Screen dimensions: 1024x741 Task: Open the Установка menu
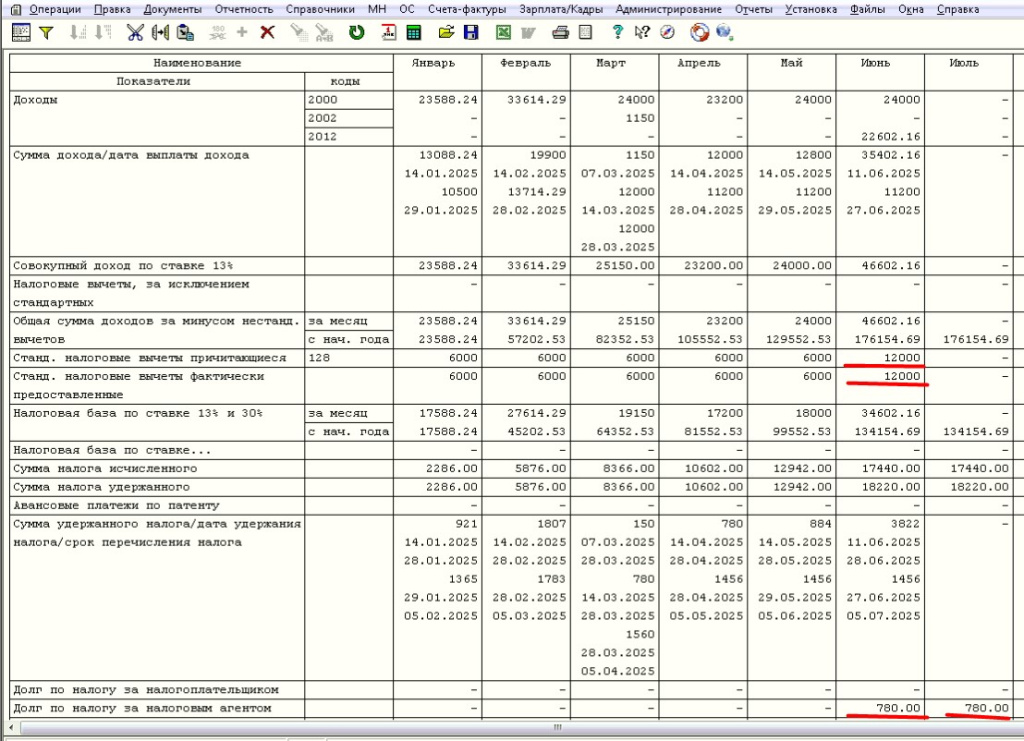[811, 9]
